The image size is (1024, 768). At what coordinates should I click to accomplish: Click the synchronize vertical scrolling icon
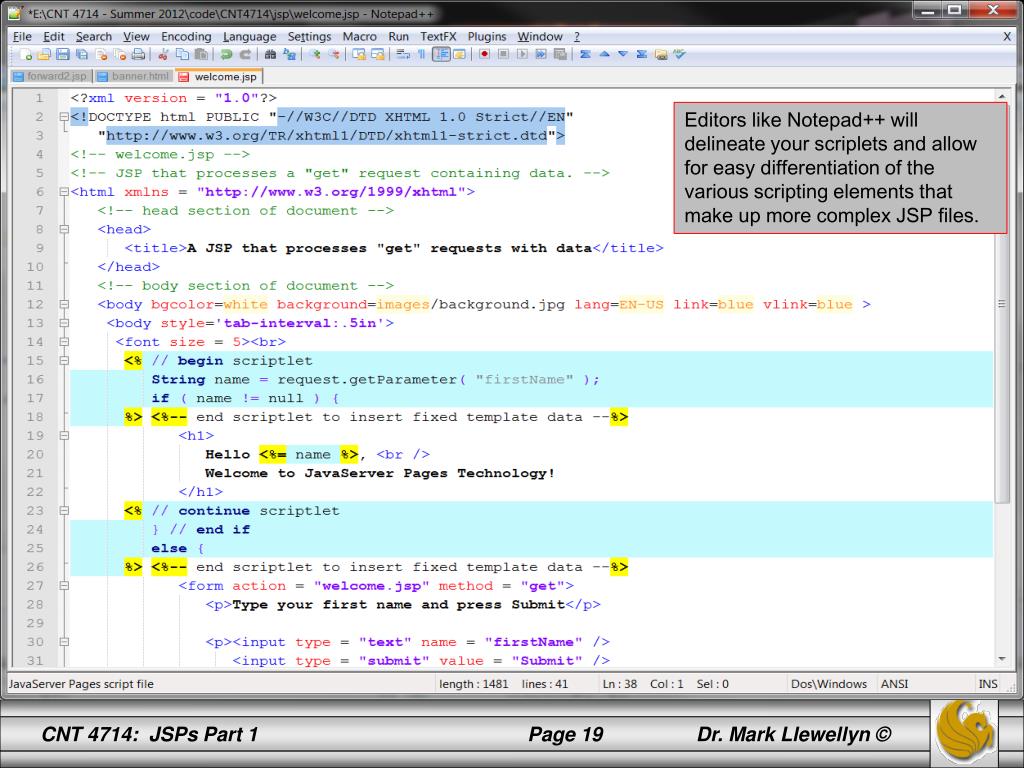(359, 55)
